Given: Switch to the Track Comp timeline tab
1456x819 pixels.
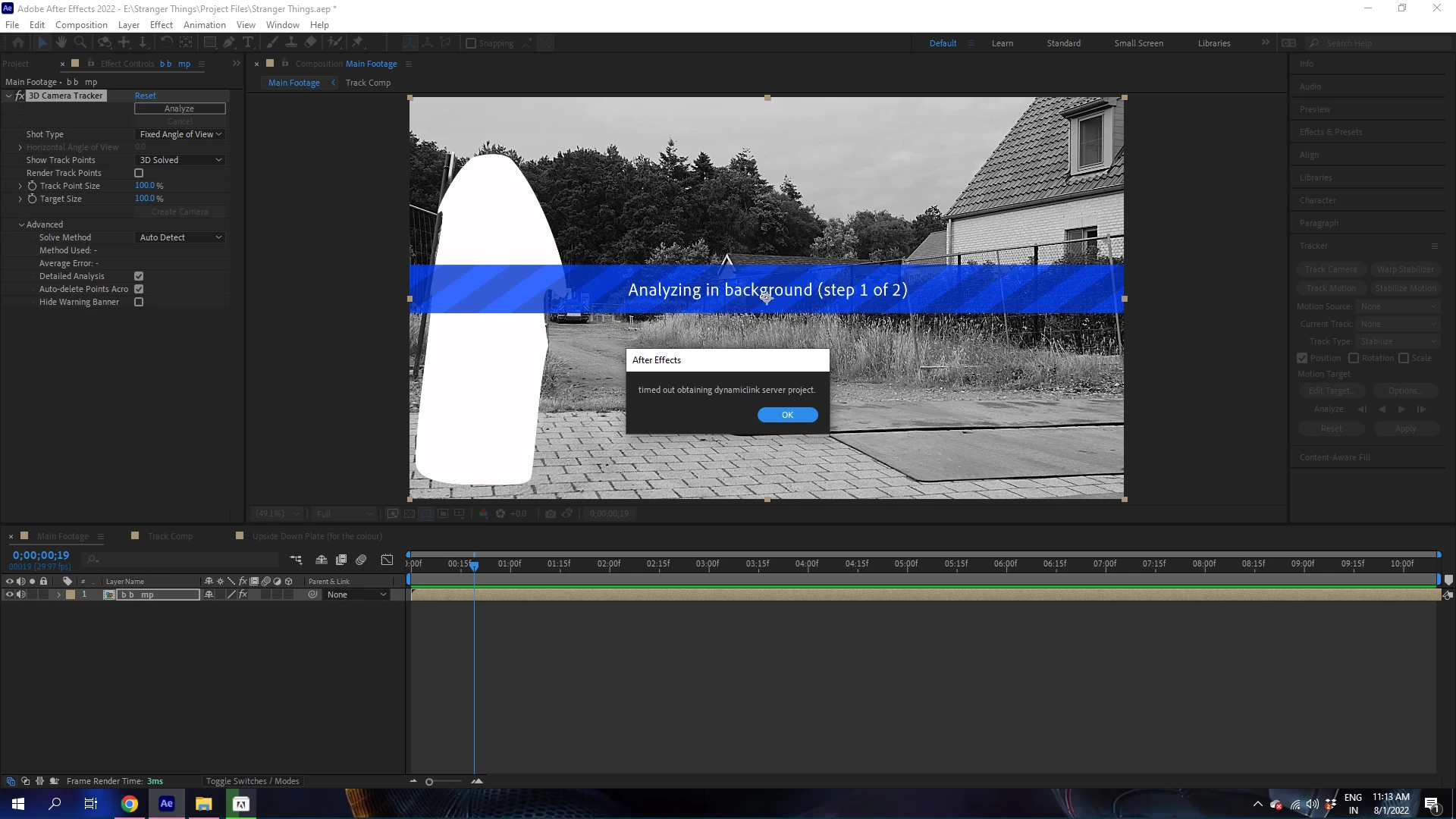Looking at the screenshot, I should pyautogui.click(x=170, y=536).
